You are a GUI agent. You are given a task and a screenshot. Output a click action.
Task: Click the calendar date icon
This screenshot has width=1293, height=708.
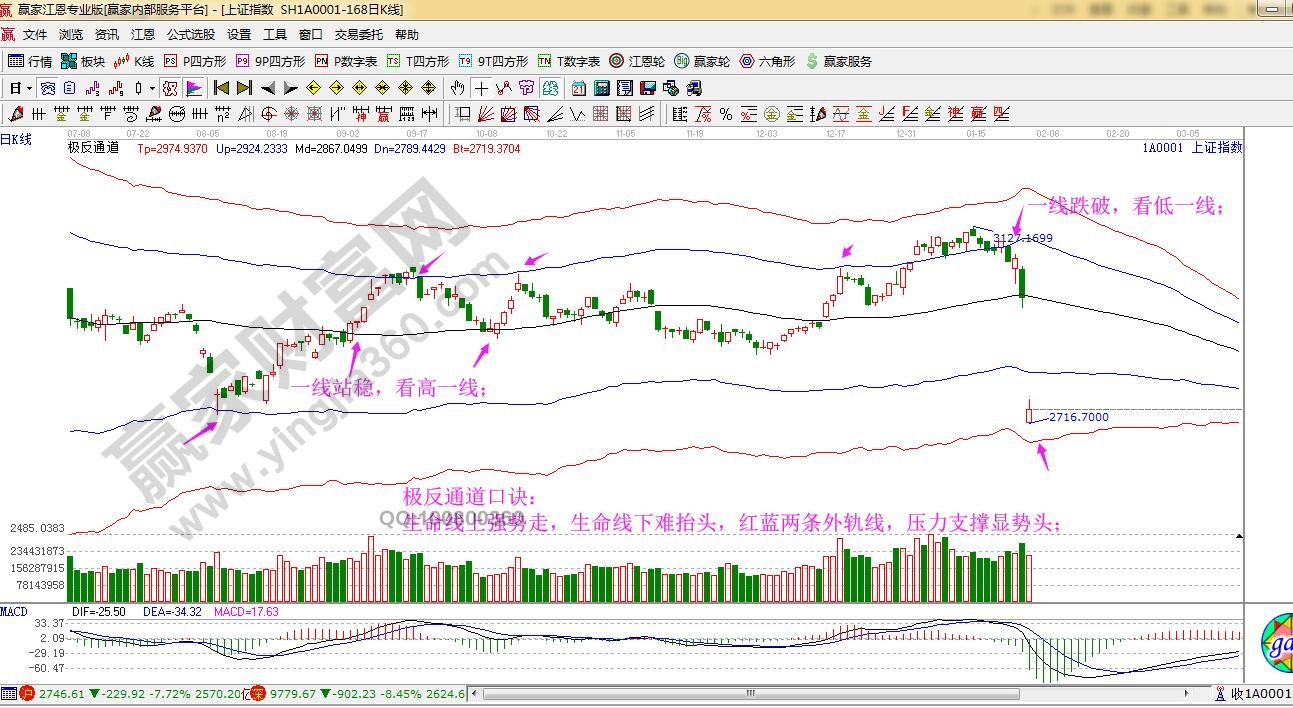coord(579,88)
